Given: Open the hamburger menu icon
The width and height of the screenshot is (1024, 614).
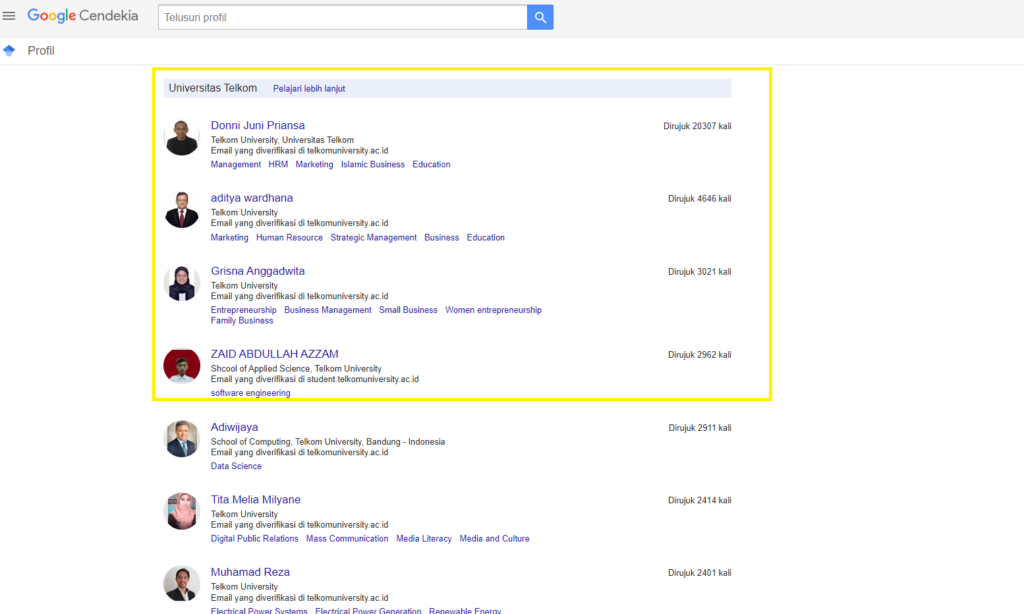Looking at the screenshot, I should [x=10, y=16].
